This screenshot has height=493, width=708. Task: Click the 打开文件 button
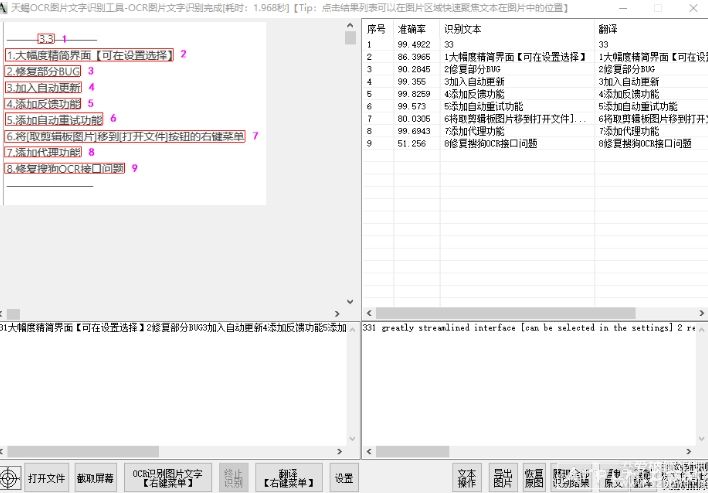[47, 478]
